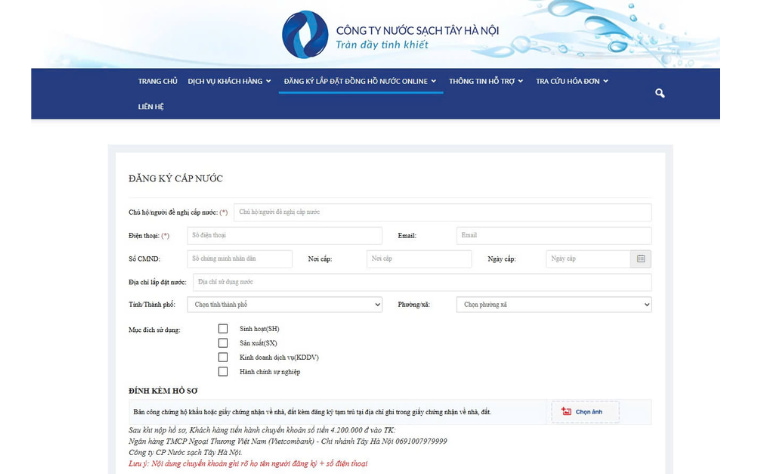Tick the Hành chính sự nghiệp checkbox
Screen dimensions: 768x474
pyautogui.click(x=223, y=372)
